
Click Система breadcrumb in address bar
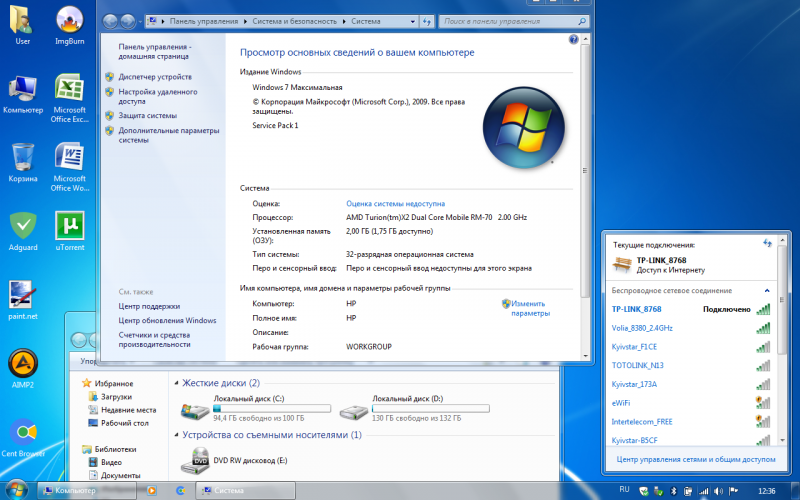tap(365, 21)
